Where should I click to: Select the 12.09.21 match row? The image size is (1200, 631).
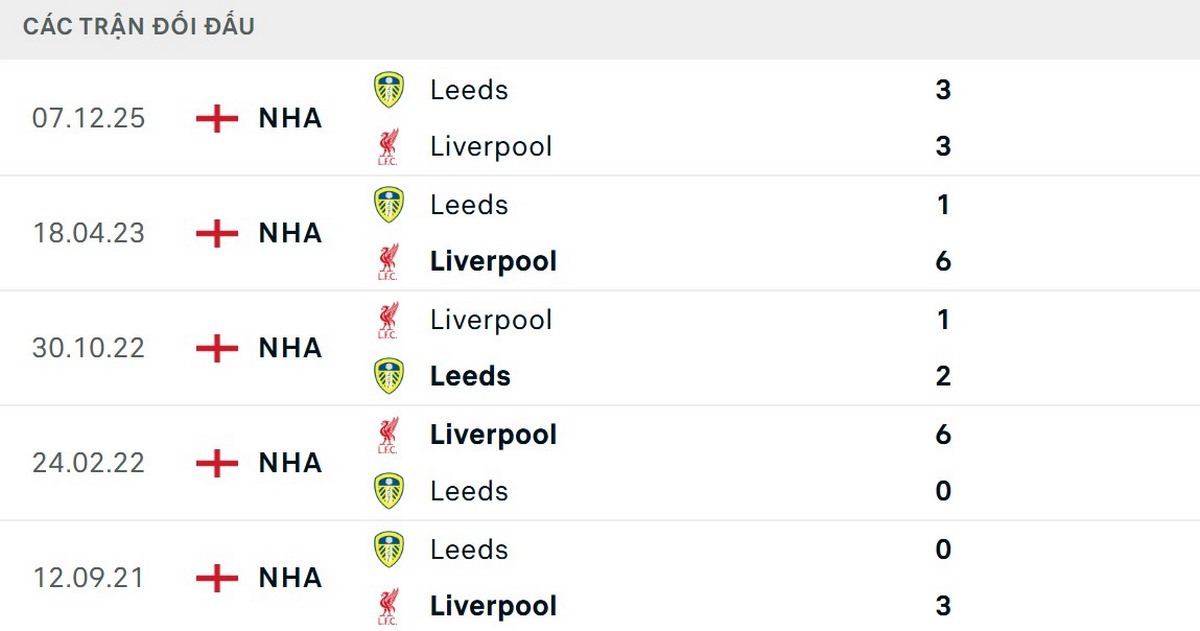click(x=600, y=577)
